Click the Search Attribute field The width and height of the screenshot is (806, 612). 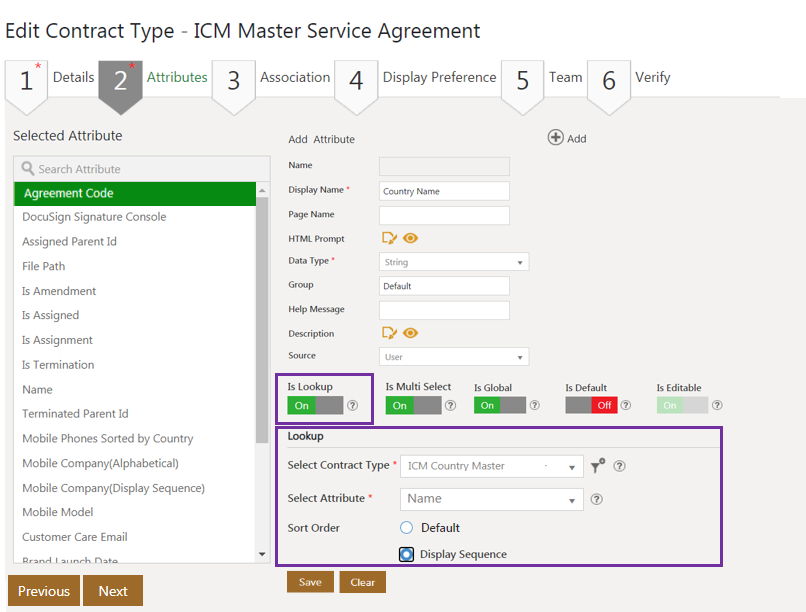(142, 169)
